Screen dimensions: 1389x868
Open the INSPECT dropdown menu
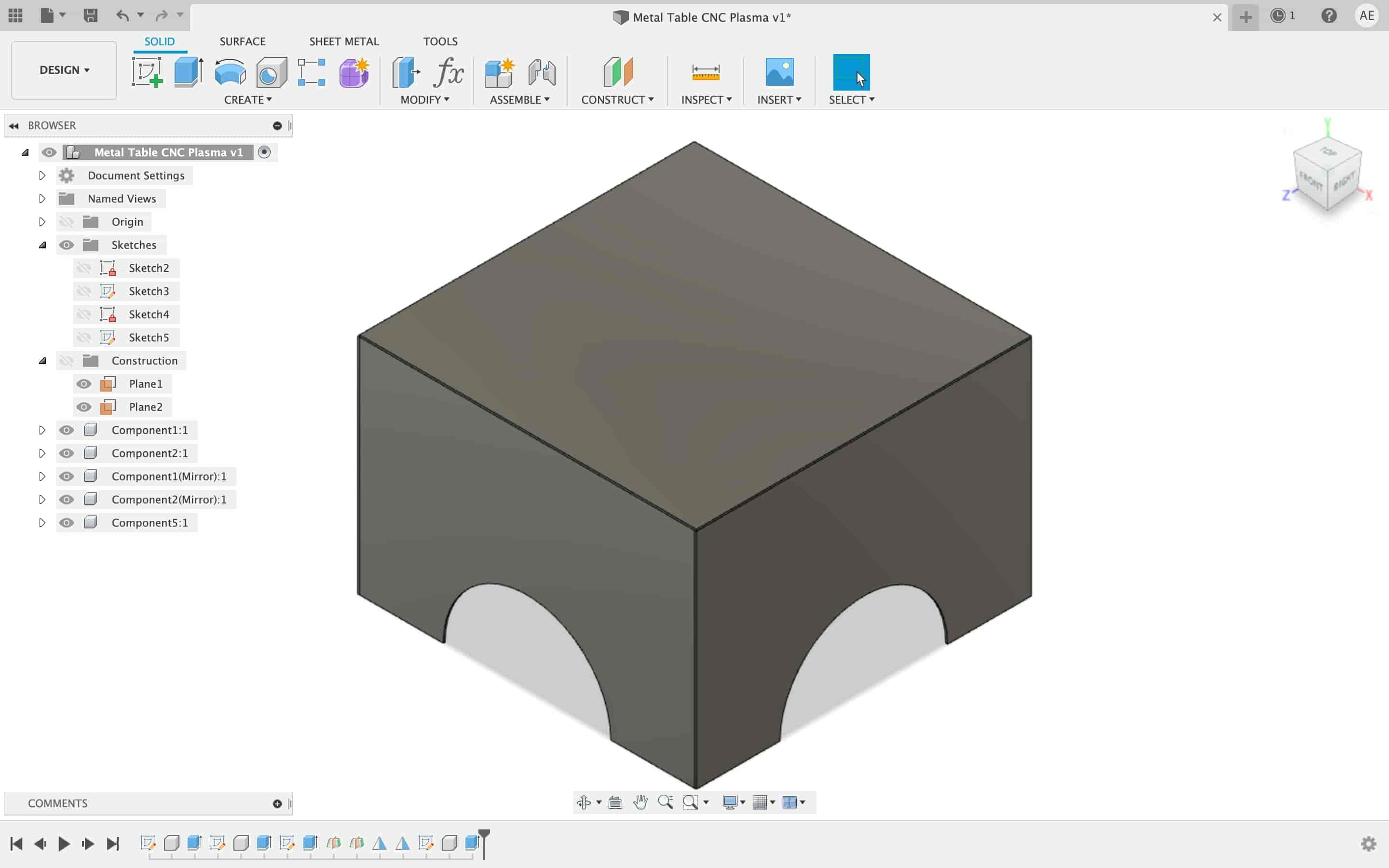(x=707, y=100)
